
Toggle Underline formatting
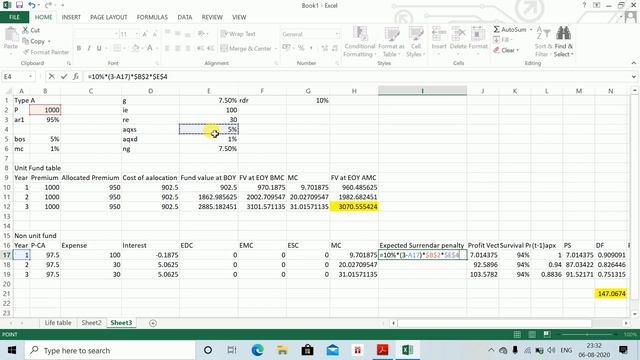pyautogui.click(x=99, y=48)
